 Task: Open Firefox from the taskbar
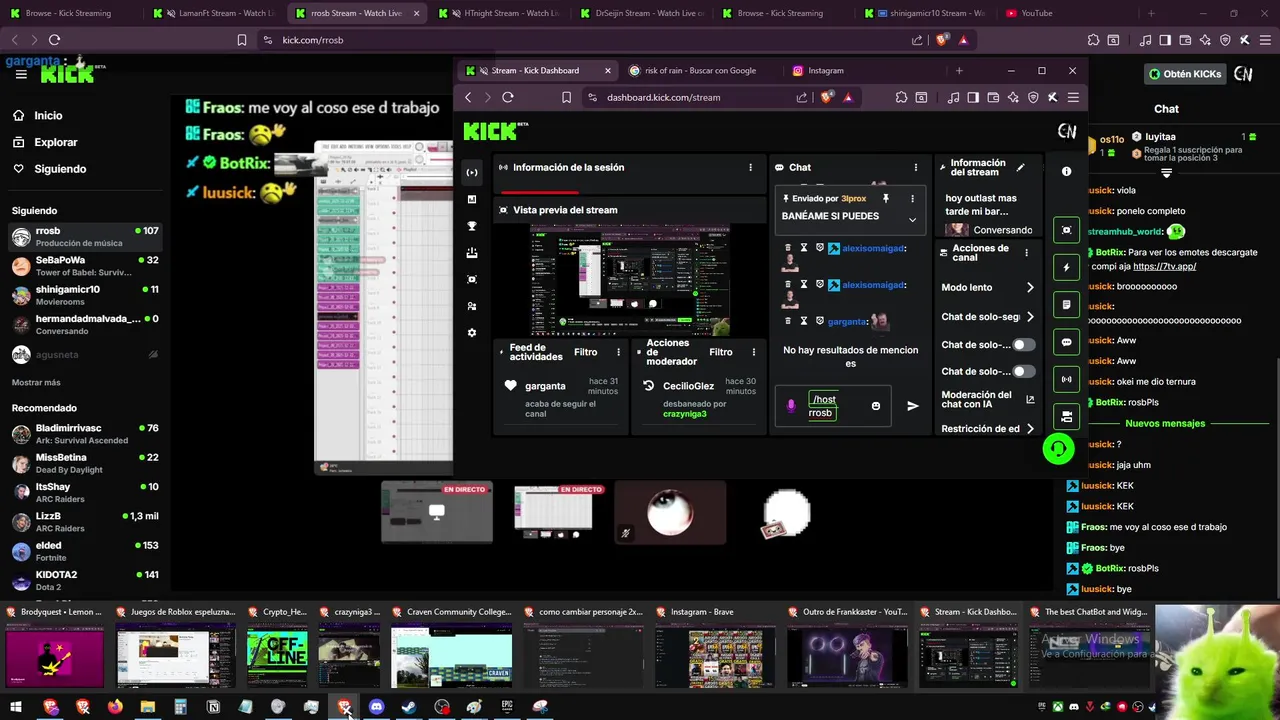(x=115, y=707)
